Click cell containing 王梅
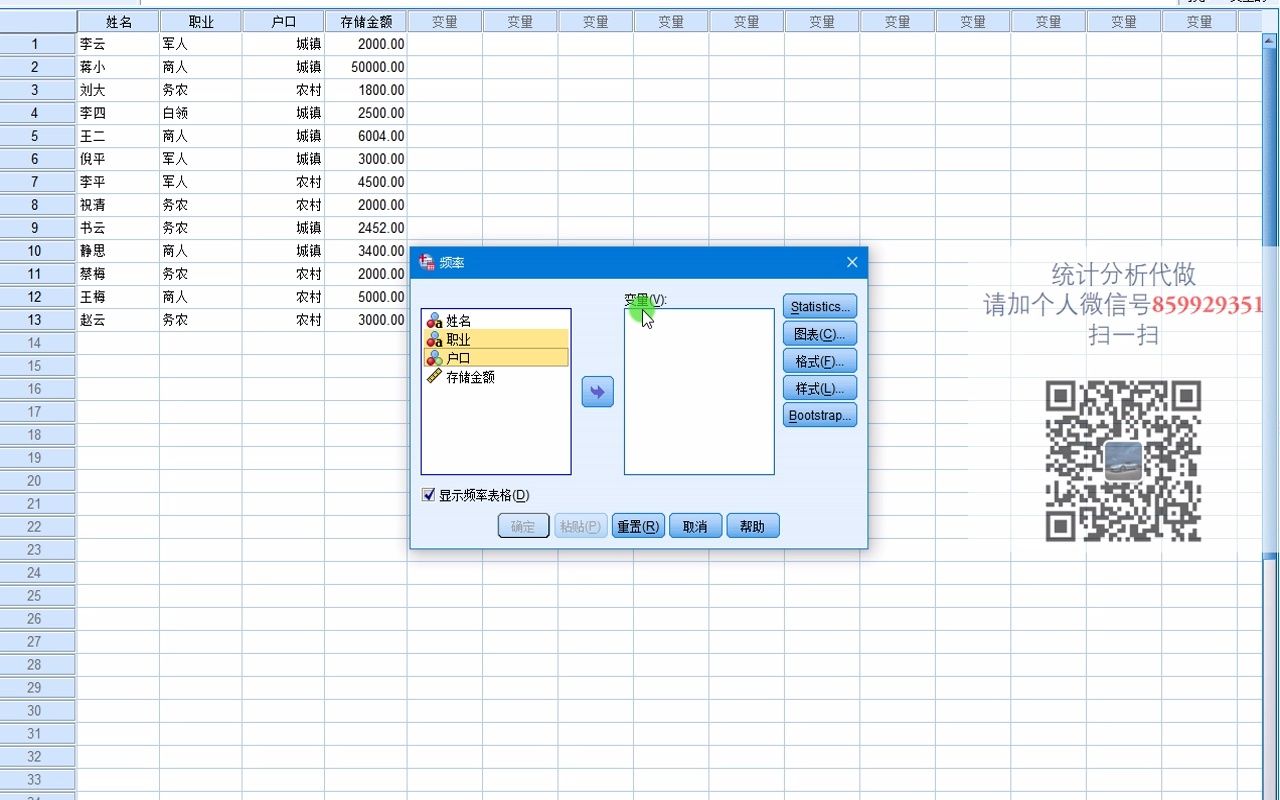1280x800 pixels. pyautogui.click(x=118, y=297)
